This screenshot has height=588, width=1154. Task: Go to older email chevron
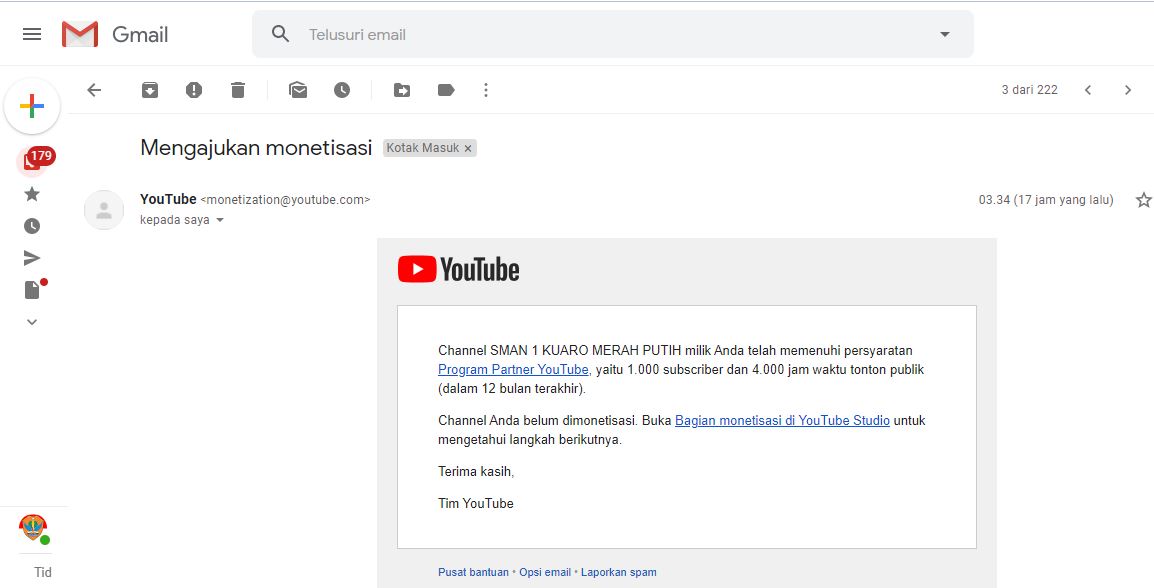(x=1128, y=90)
